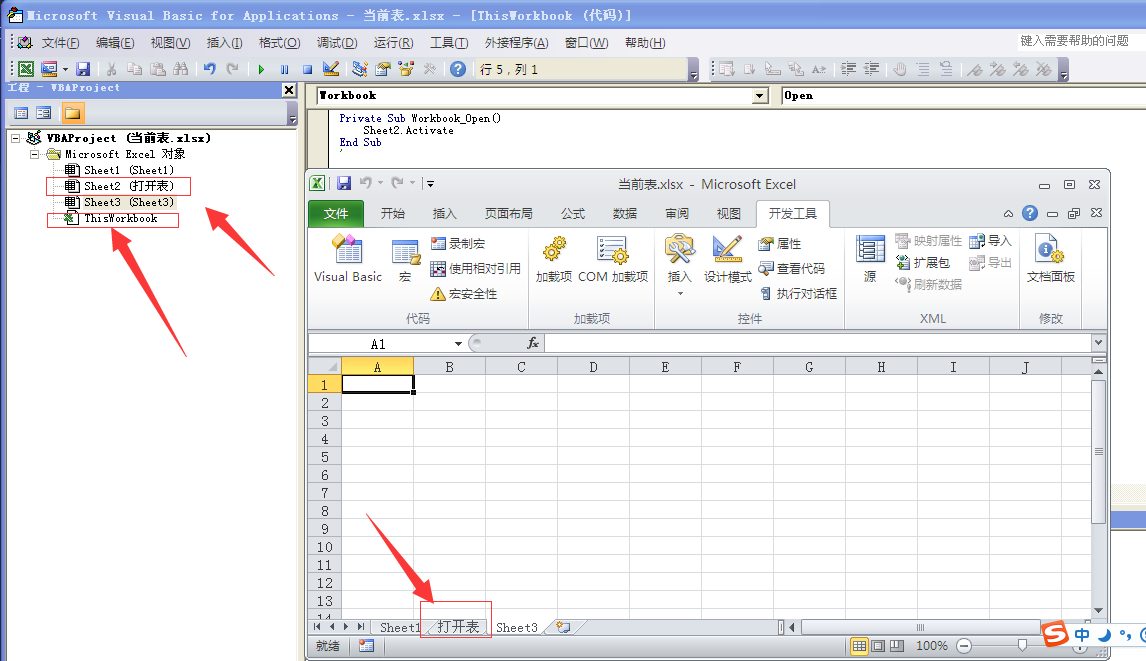Expand the 插入 controls dropdown in ribbon

(680, 294)
